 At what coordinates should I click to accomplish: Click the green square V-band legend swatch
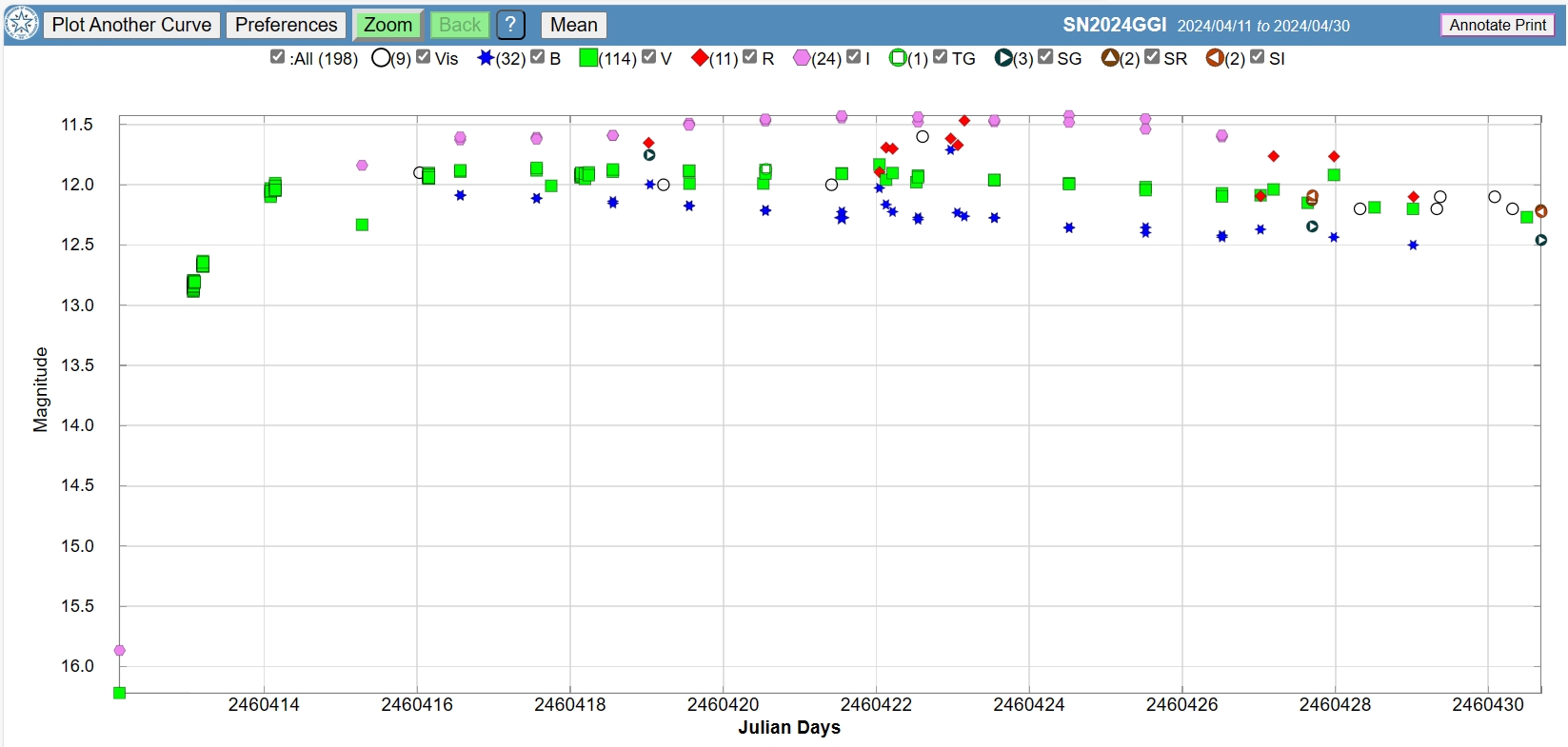click(588, 58)
